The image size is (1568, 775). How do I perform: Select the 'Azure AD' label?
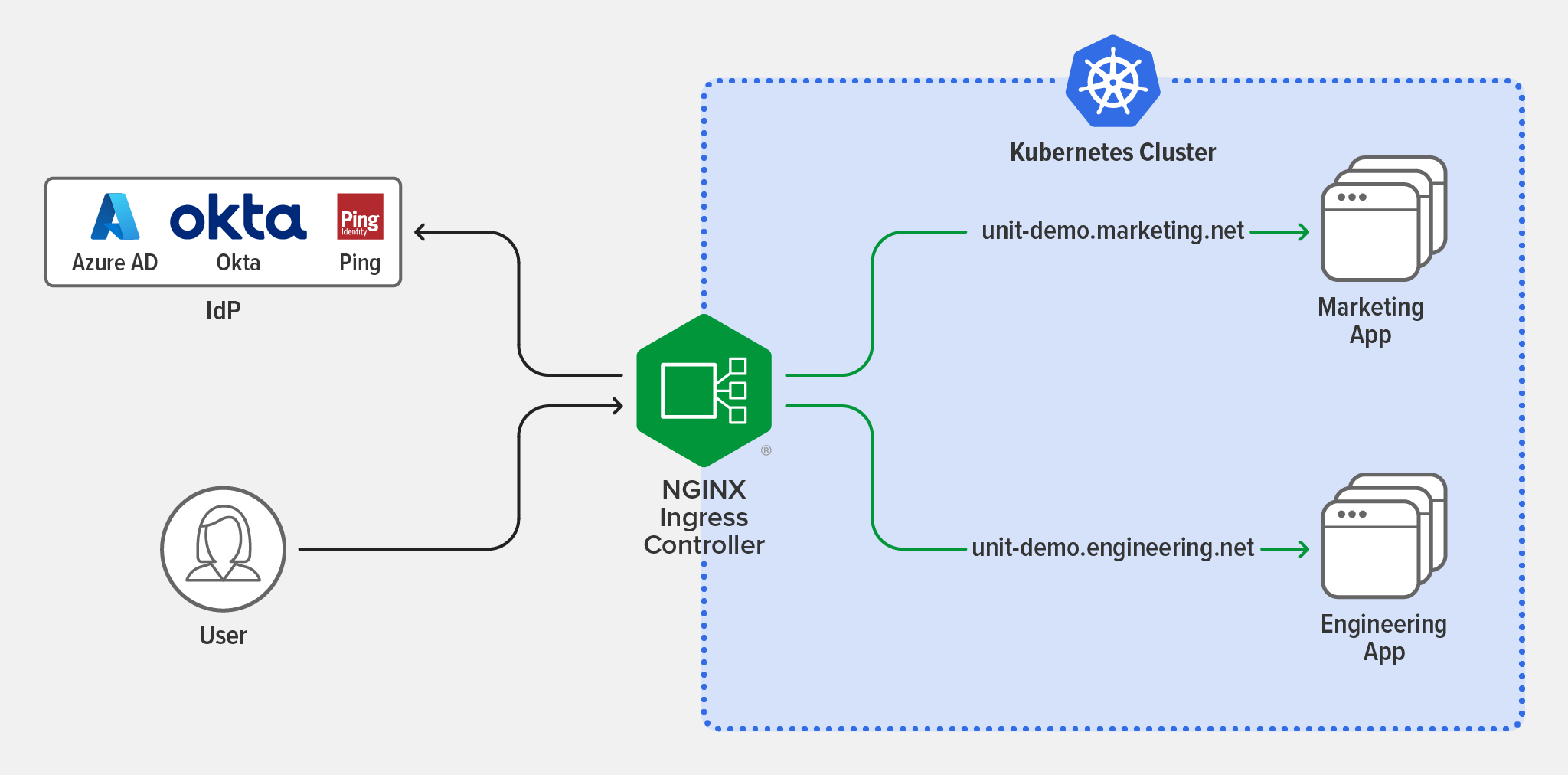(x=115, y=263)
